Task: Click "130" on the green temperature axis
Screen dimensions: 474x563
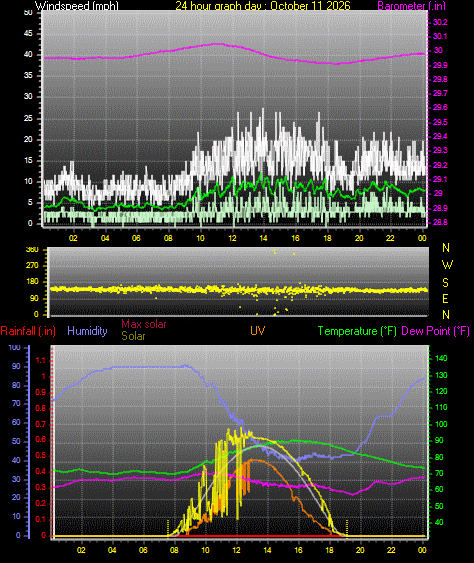Action: pos(441,375)
